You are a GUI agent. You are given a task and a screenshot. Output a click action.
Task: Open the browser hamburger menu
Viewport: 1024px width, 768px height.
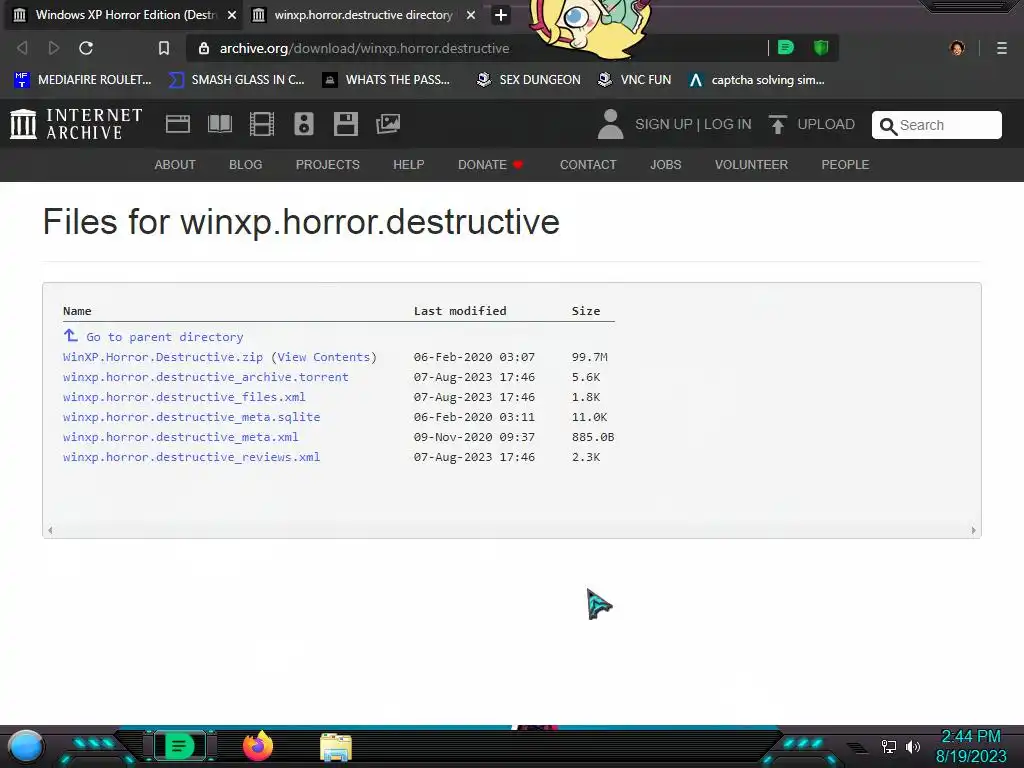click(x=1002, y=48)
